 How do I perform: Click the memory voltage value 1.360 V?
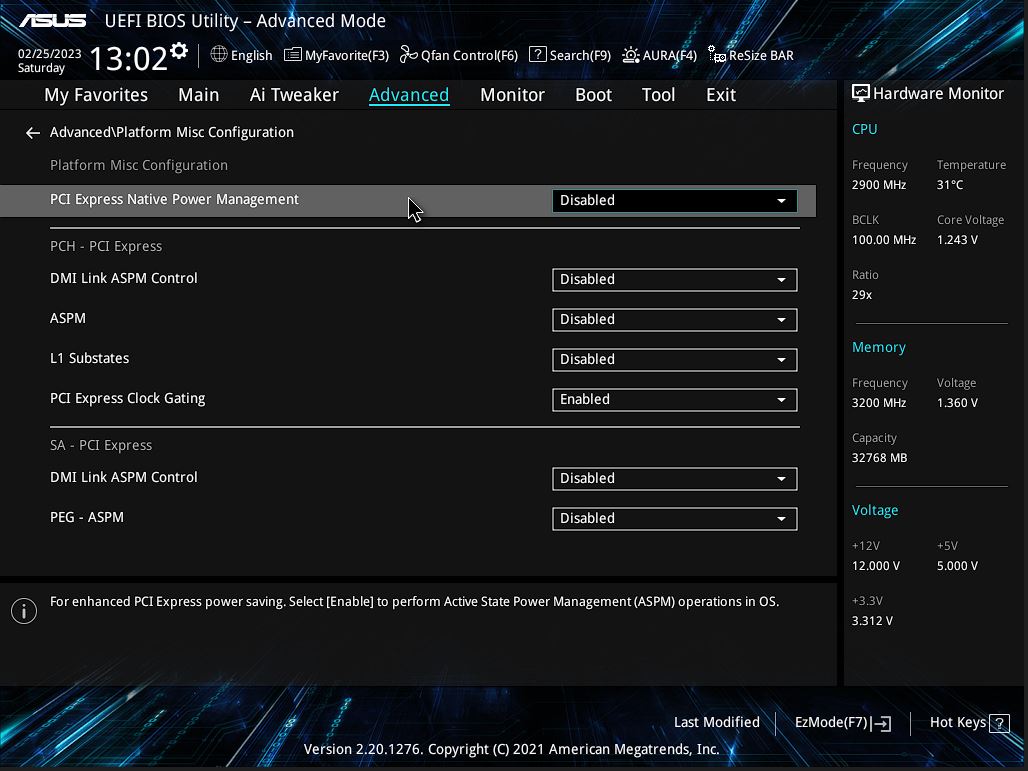point(957,403)
